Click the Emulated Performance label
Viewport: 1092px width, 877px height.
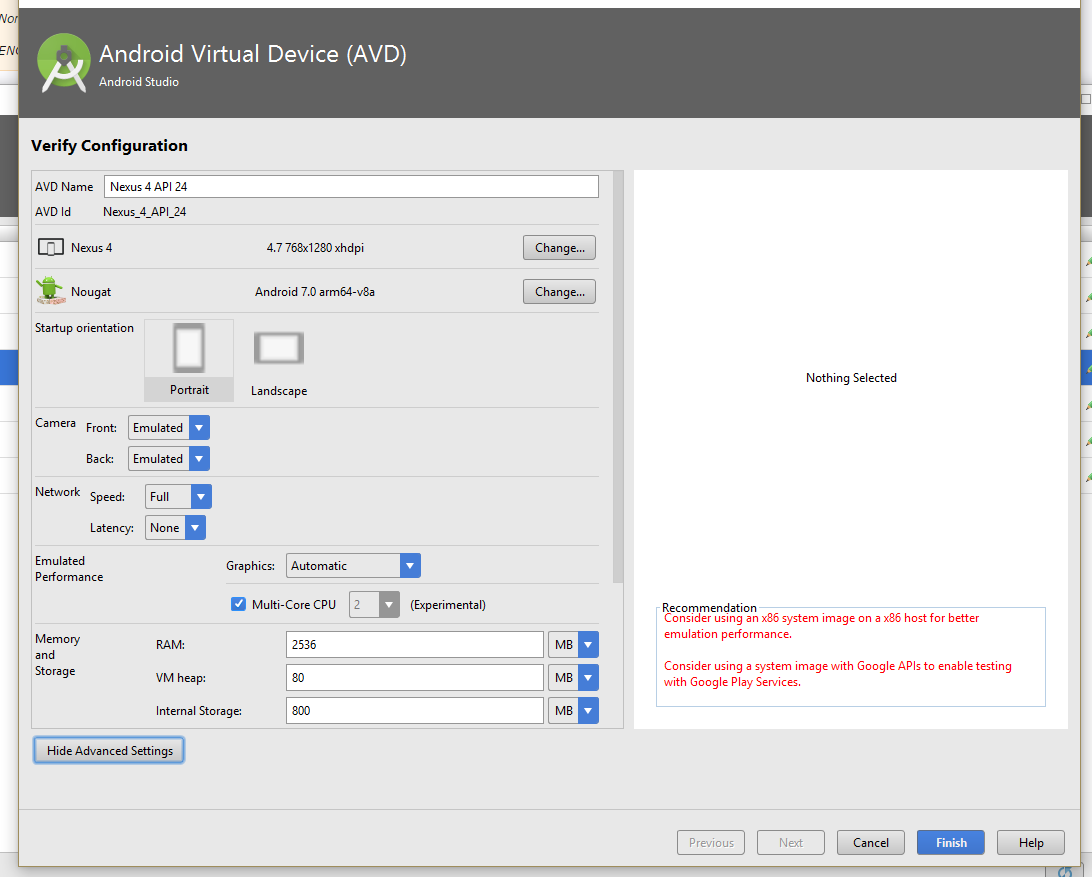[x=69, y=568]
